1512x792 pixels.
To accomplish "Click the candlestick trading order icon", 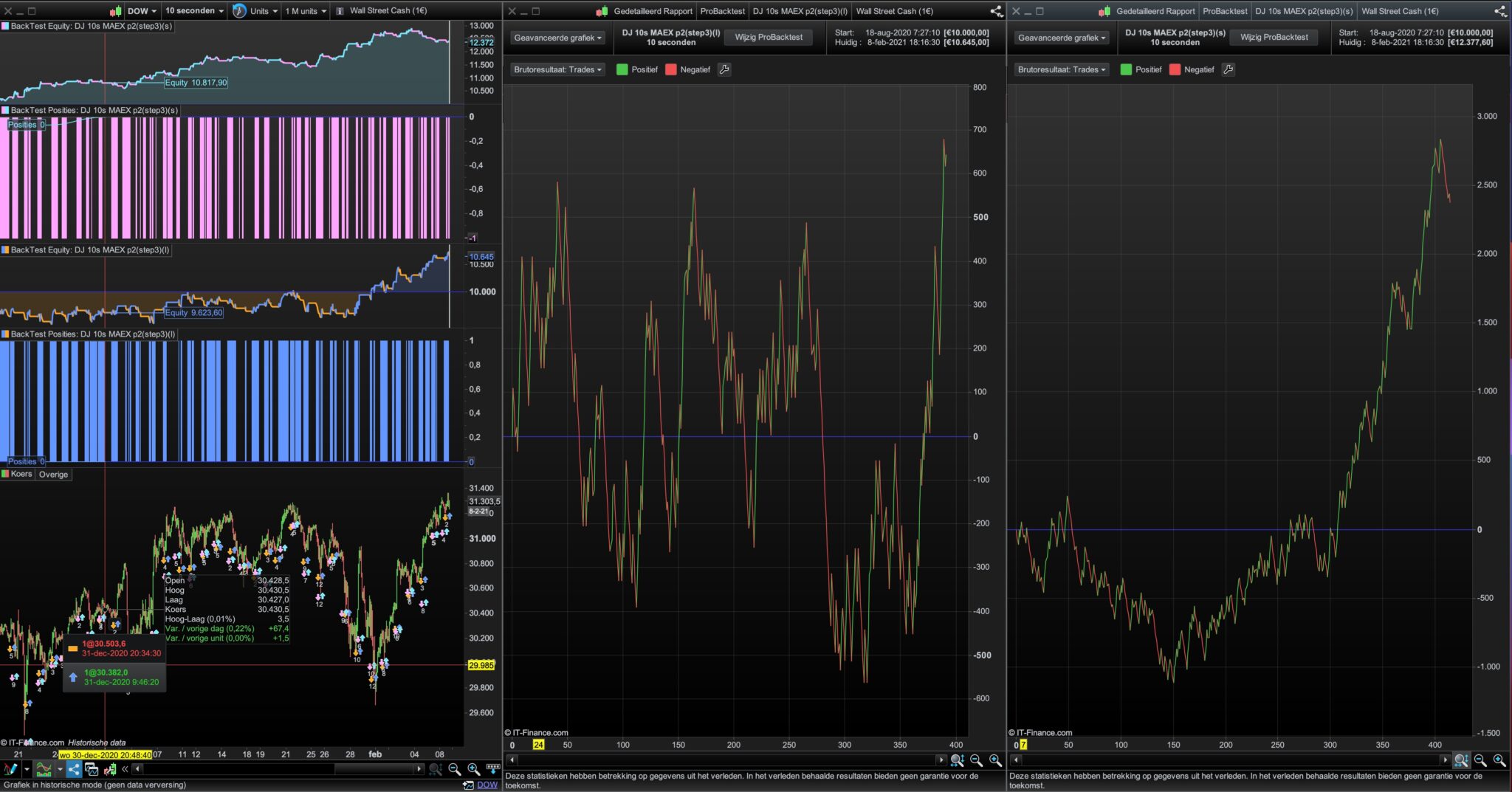I will point(110,769).
